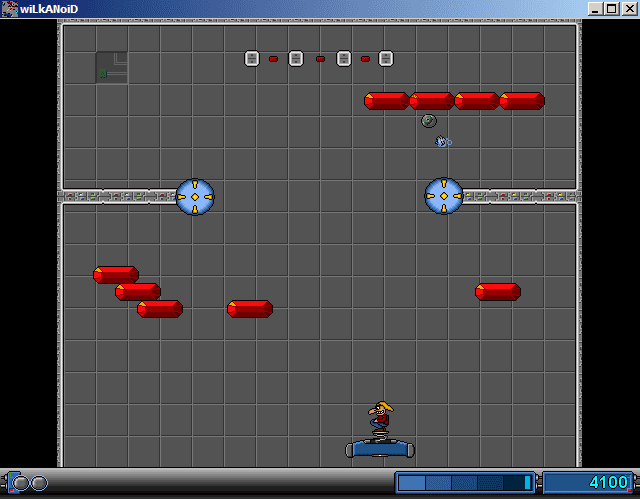Click the gray ball below the red bricks
This screenshot has height=499, width=640.
[x=429, y=121]
